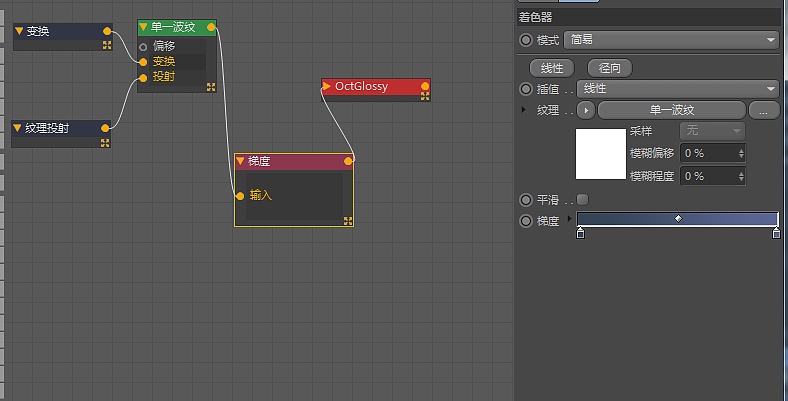The image size is (788, 401).
Task: Click the 纹理 arrow menu button
Action: tap(586, 110)
